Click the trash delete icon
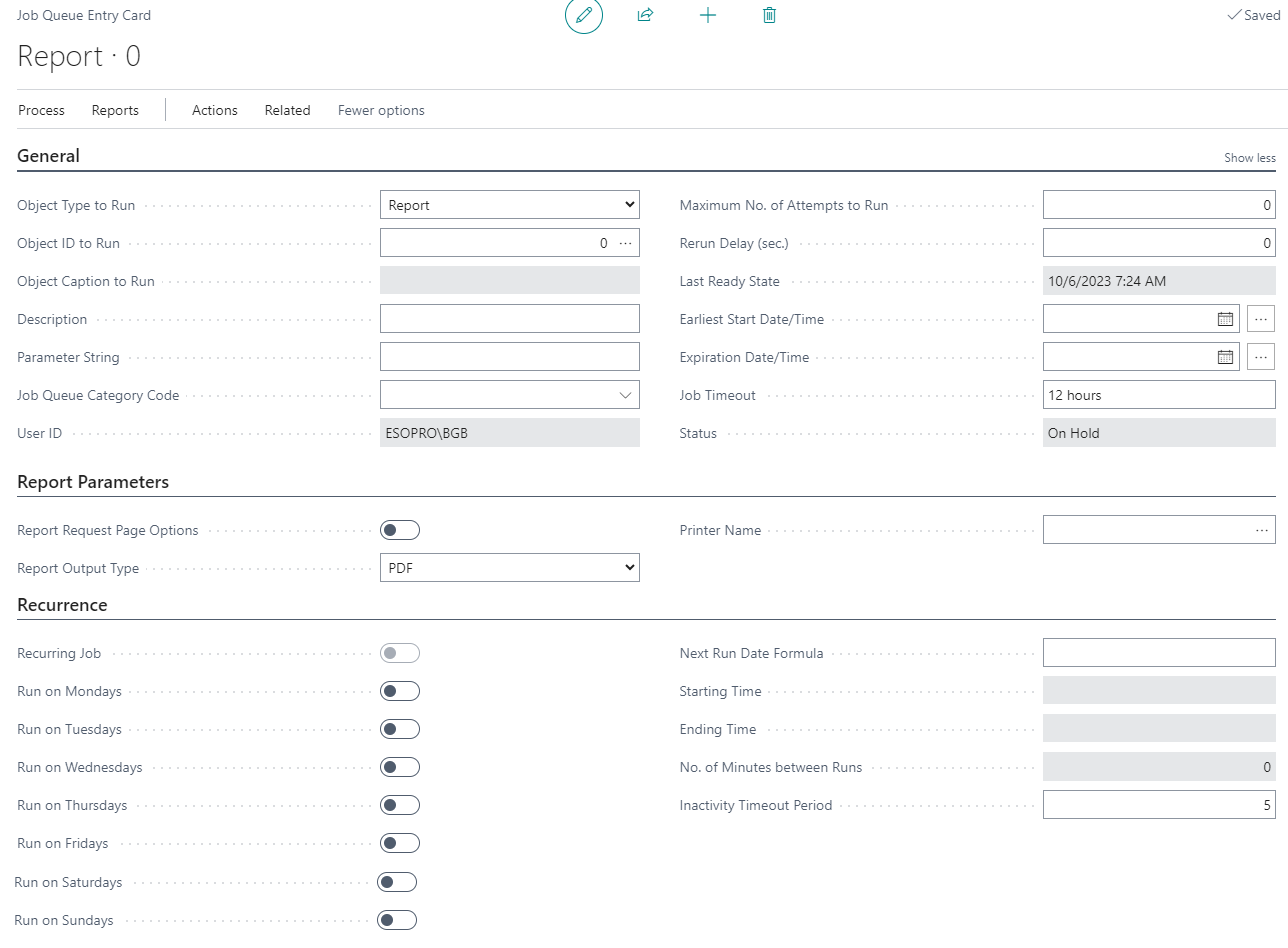This screenshot has height=948, width=1288. coord(769,16)
